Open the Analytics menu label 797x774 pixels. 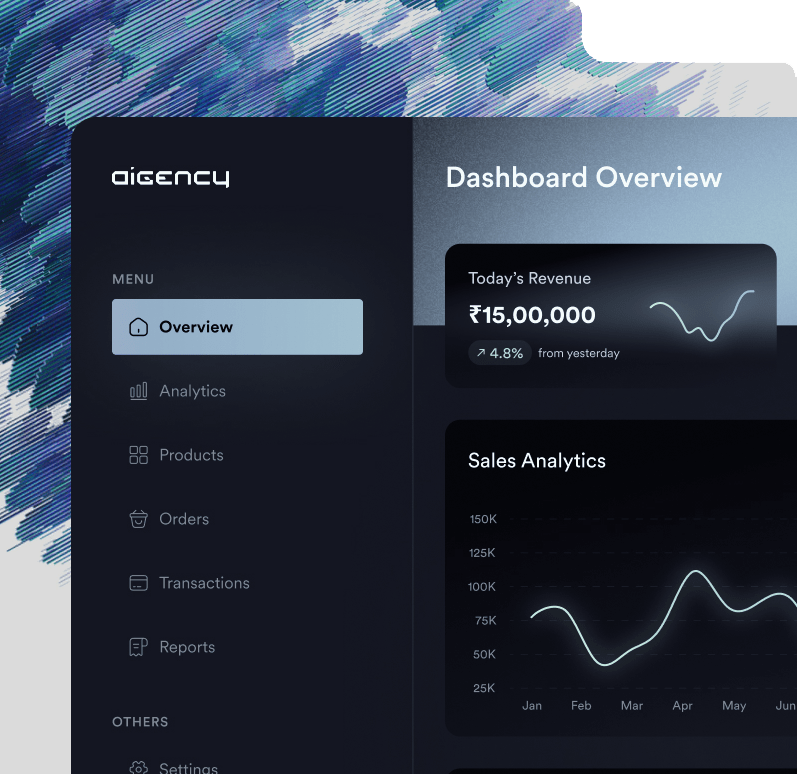[192, 391]
